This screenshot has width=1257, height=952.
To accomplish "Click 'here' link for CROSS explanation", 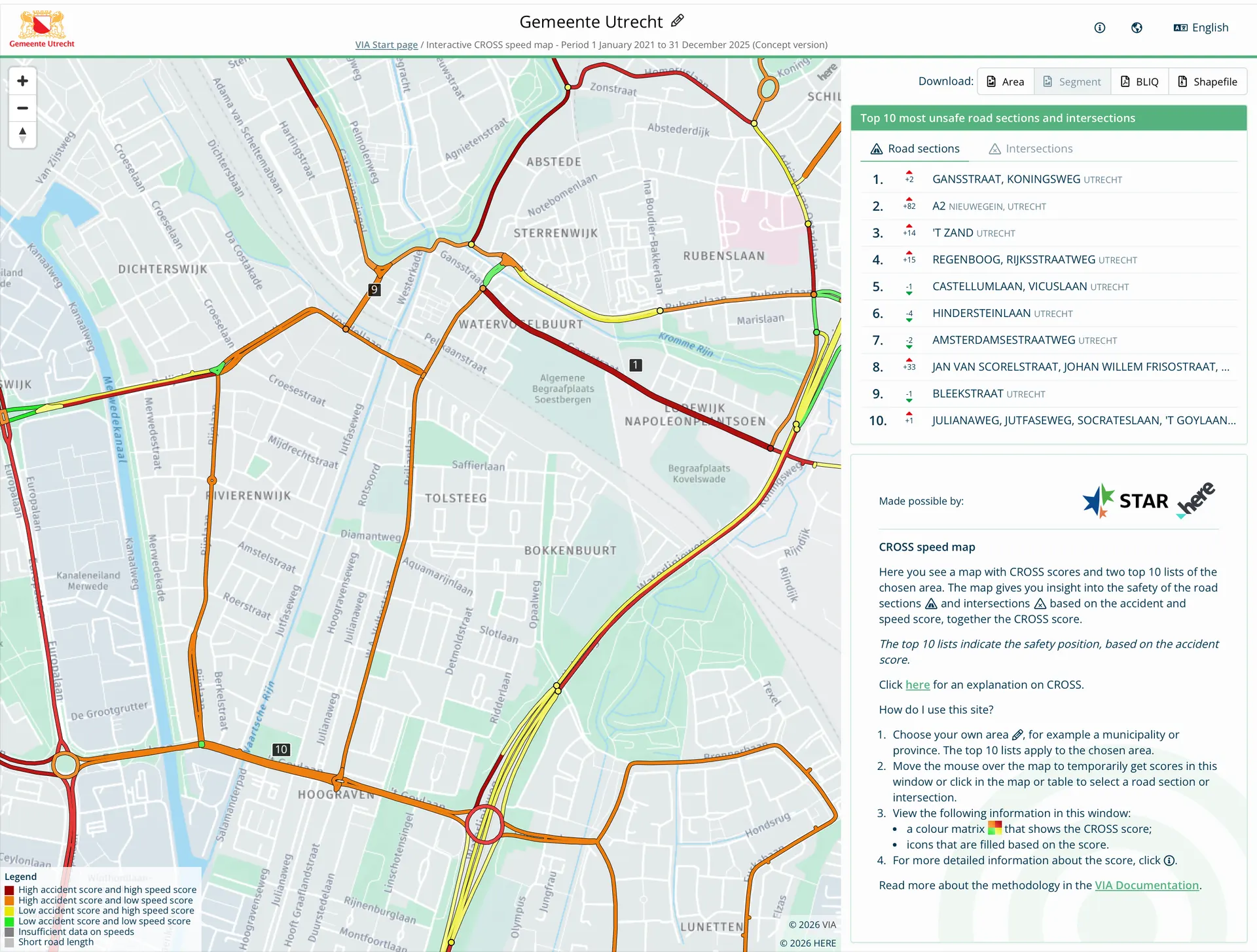I will pos(917,685).
